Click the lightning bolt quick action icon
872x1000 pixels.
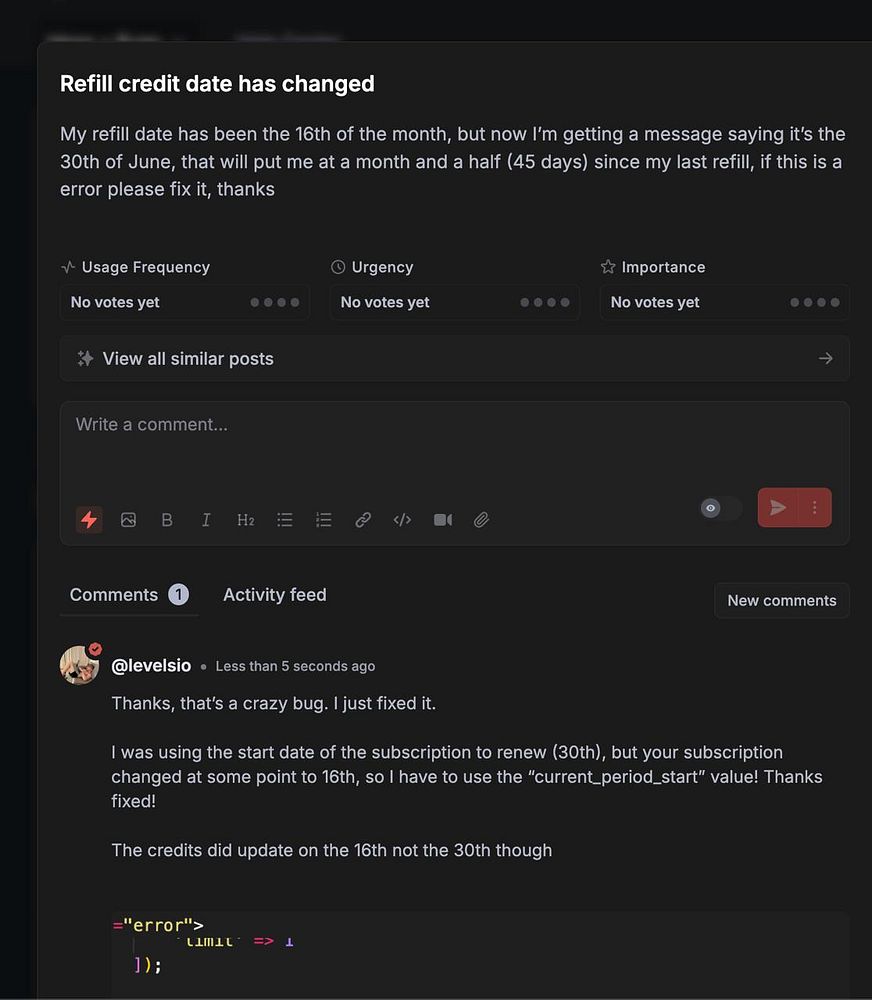[x=89, y=520]
